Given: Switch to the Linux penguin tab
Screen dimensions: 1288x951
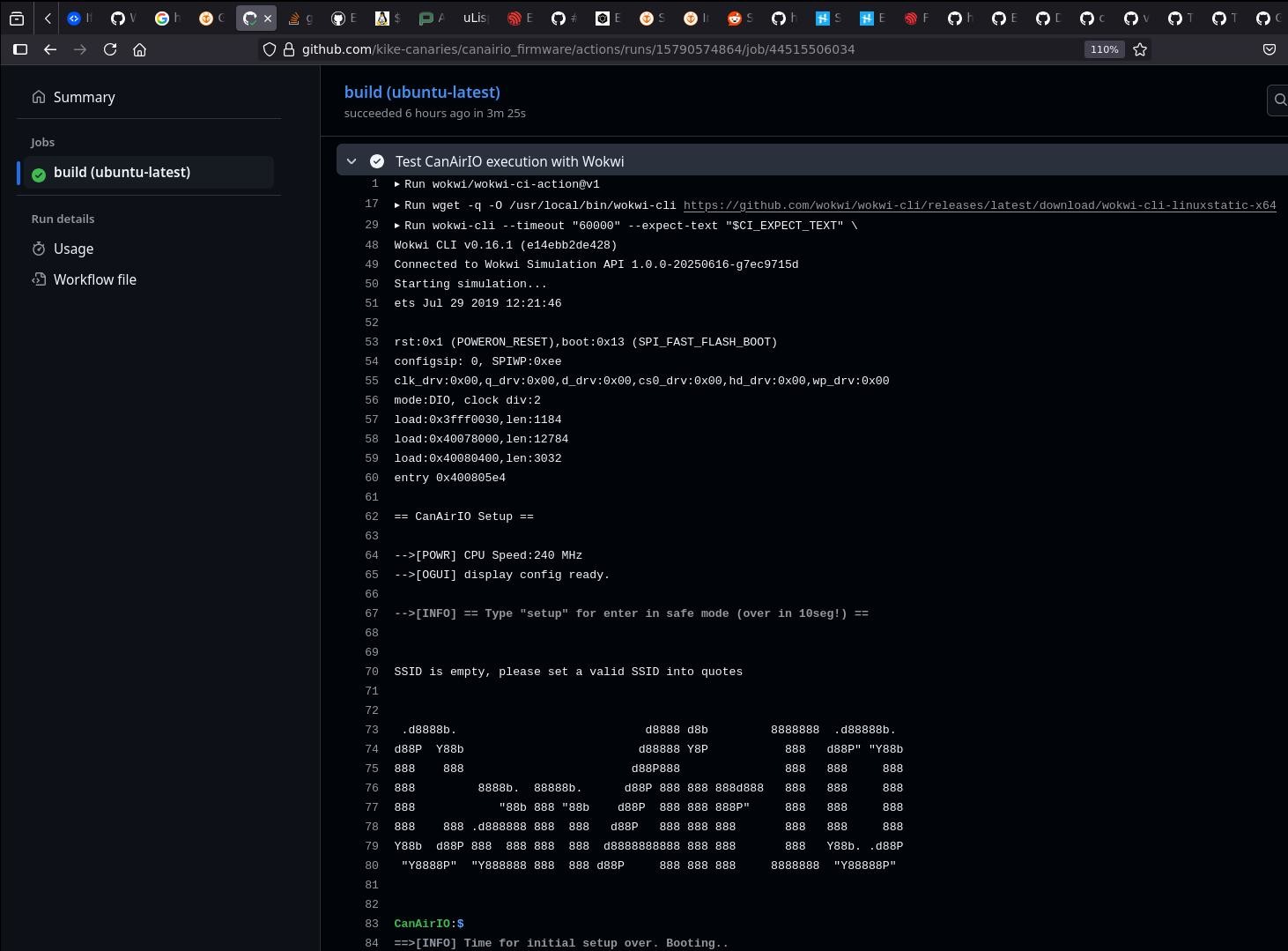Looking at the screenshot, I should 388,18.
